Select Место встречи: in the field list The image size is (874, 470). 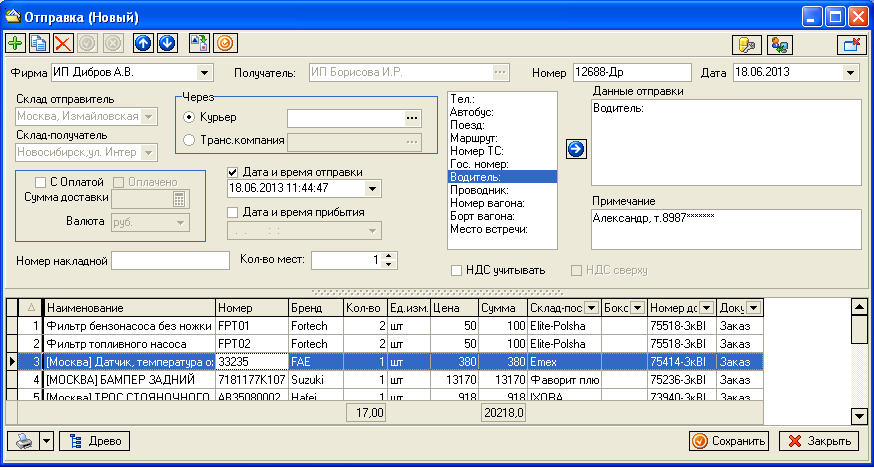point(502,229)
